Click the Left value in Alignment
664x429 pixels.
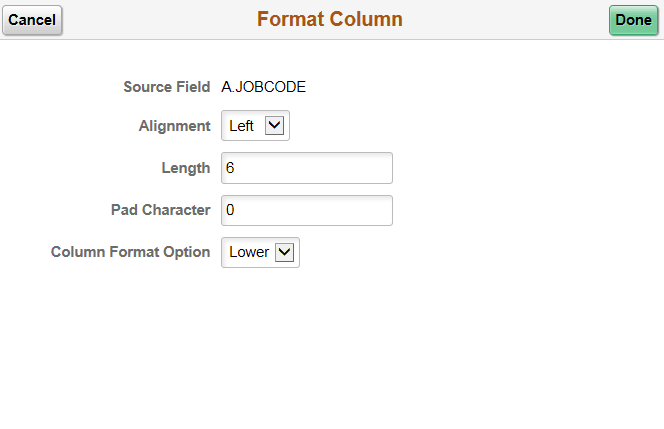tap(241, 126)
